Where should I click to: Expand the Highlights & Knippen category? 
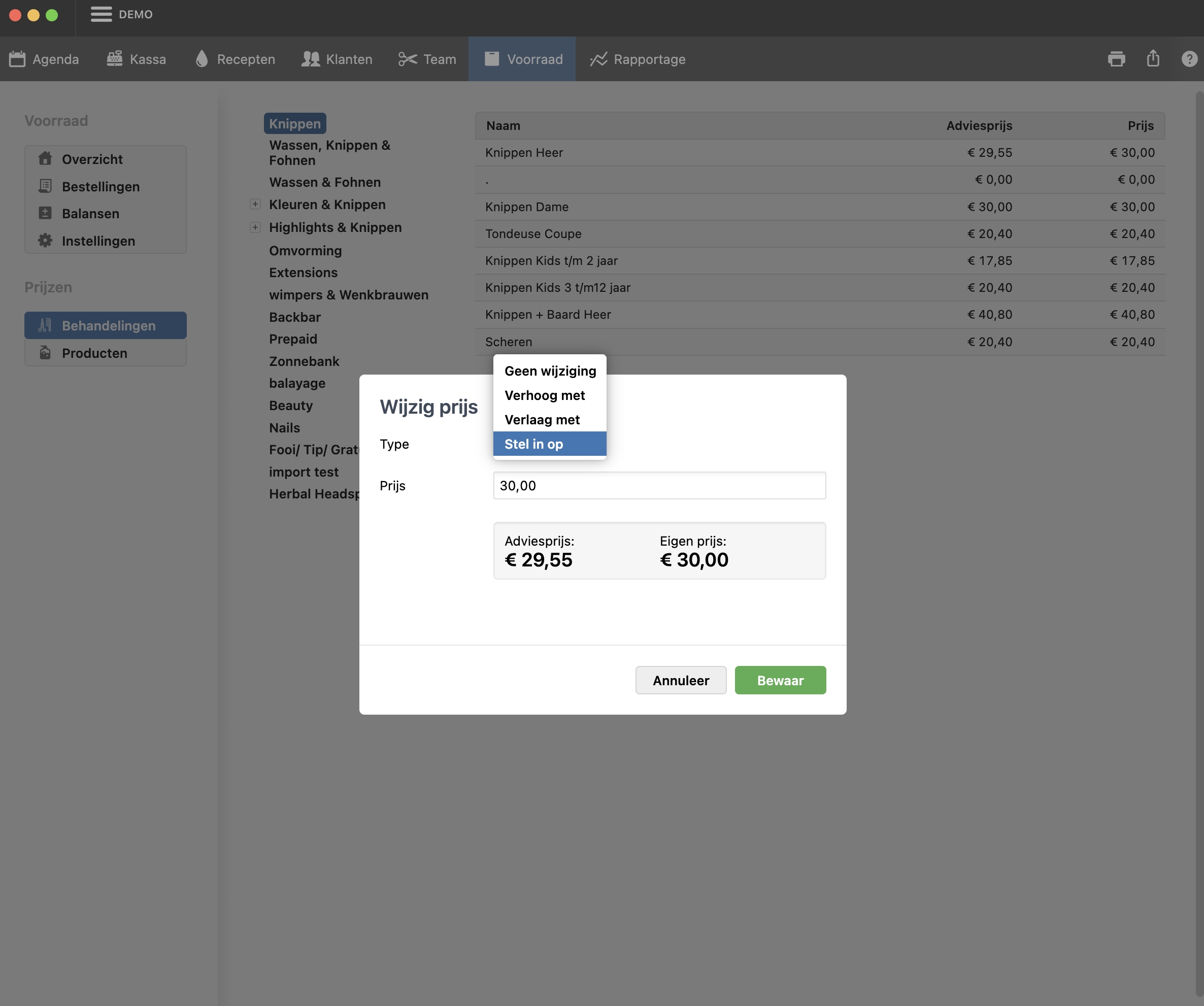click(255, 227)
